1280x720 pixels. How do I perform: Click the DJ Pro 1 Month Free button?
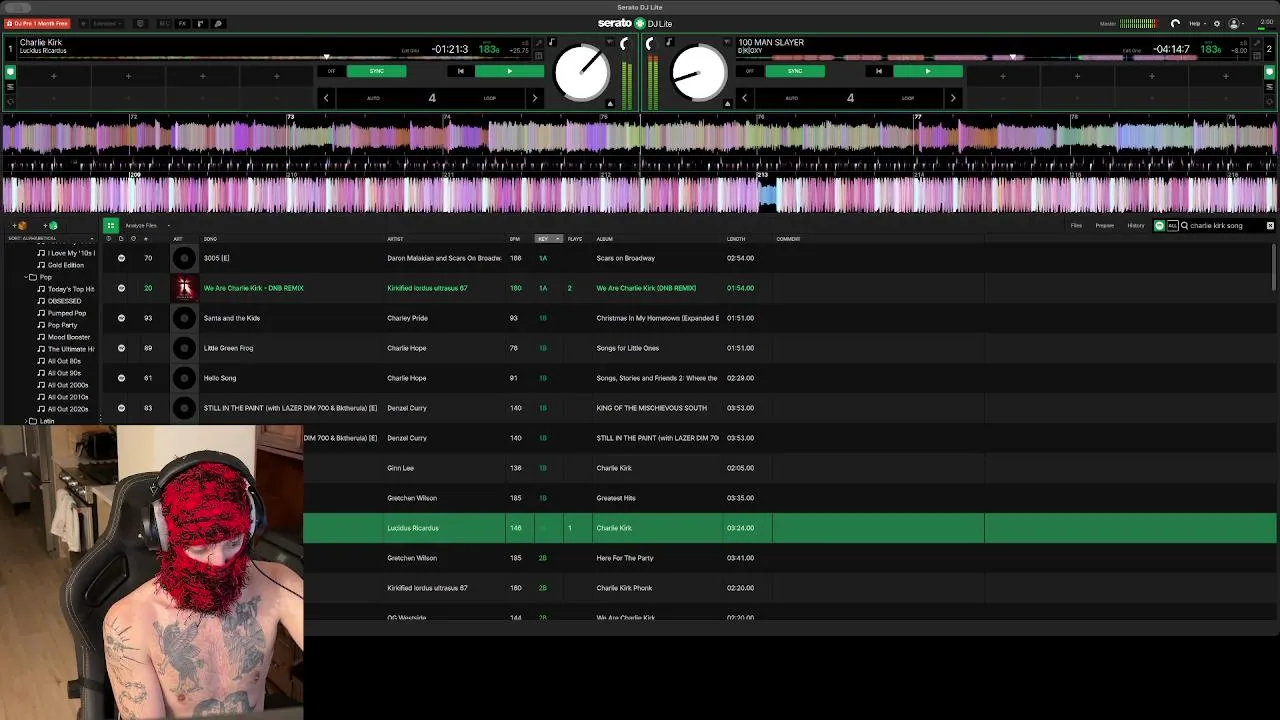(37, 23)
